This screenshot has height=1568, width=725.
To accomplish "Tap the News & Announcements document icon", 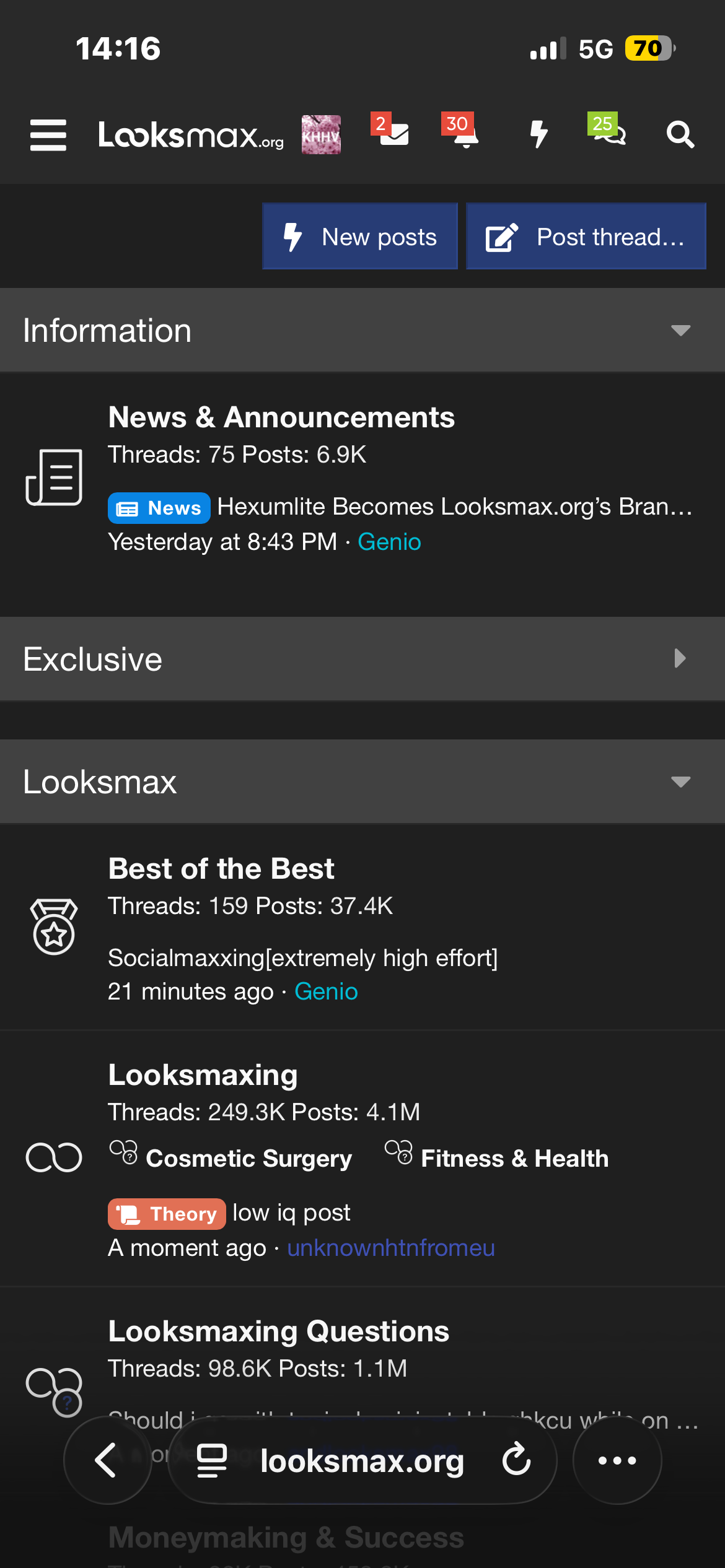I will [x=54, y=477].
